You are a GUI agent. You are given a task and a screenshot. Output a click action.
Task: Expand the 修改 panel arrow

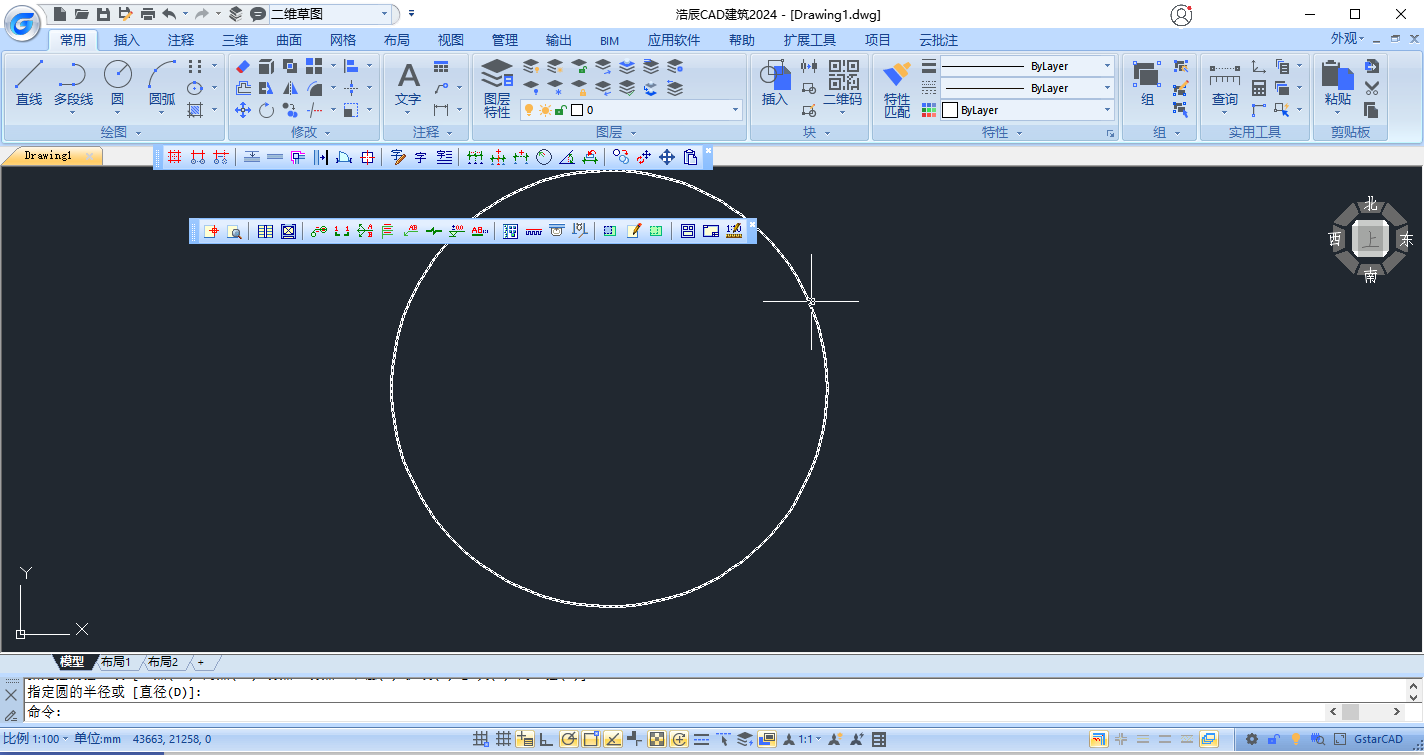pyautogui.click(x=326, y=132)
